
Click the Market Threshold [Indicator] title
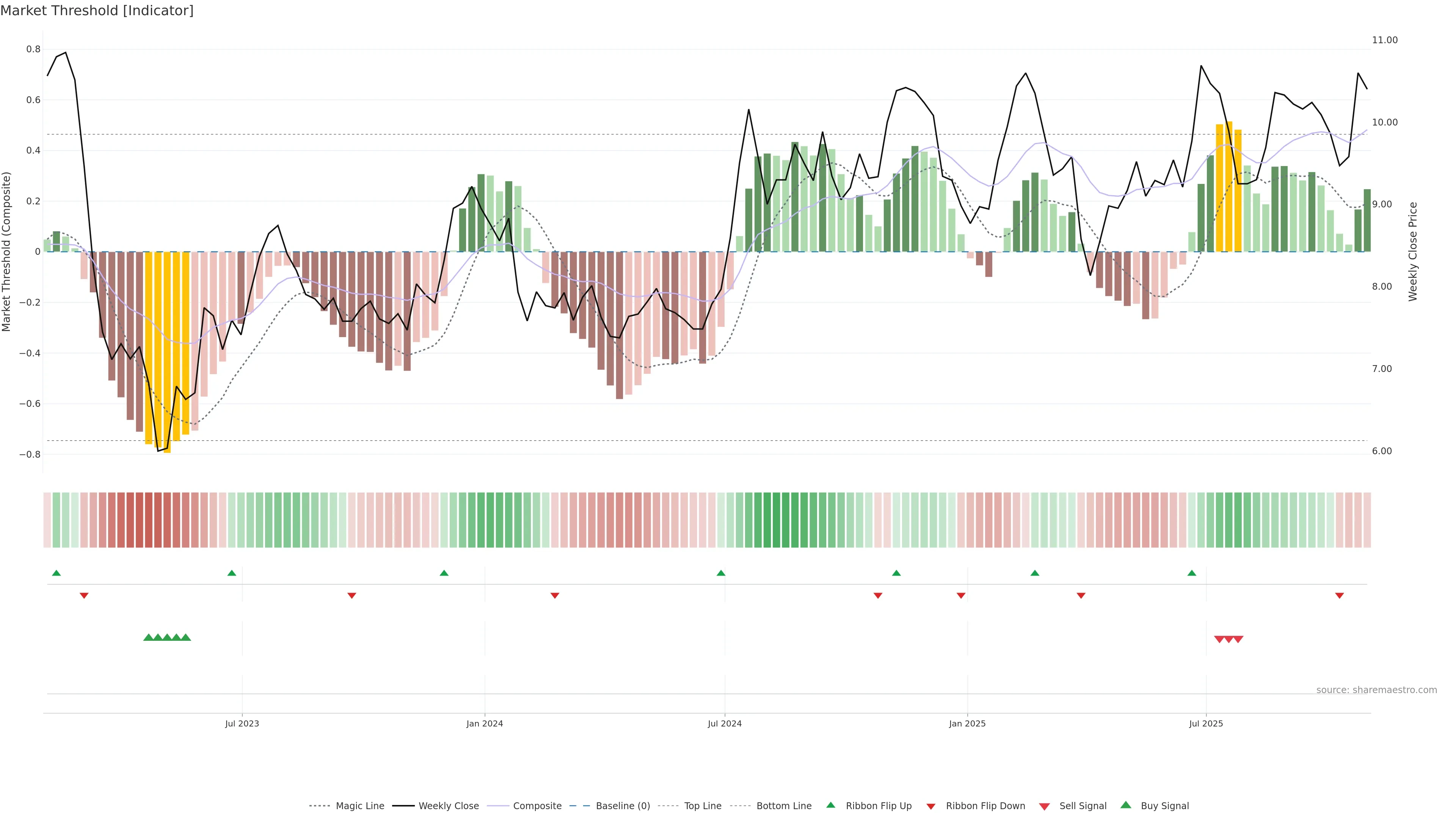tap(97, 11)
